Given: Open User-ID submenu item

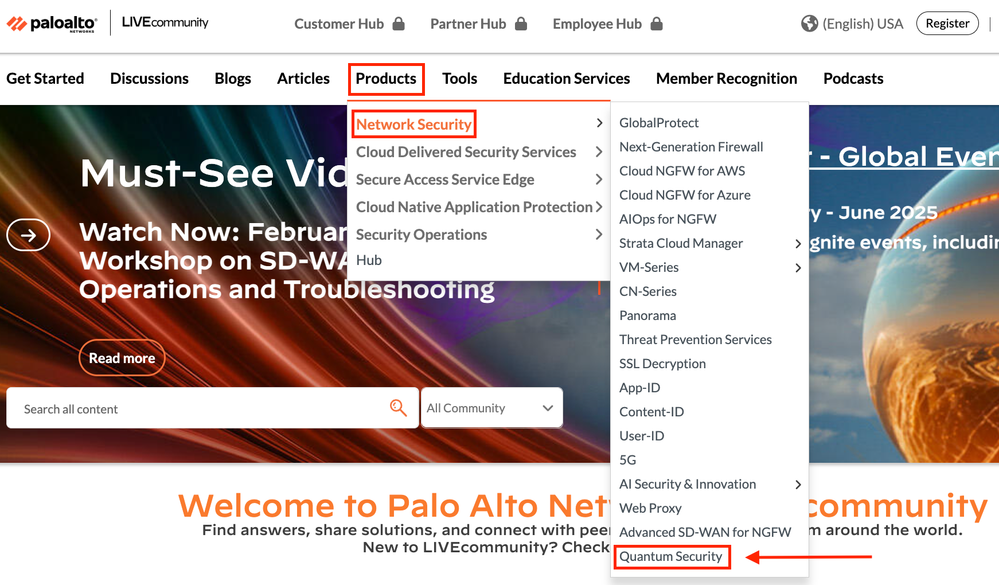Looking at the screenshot, I should coord(642,436).
